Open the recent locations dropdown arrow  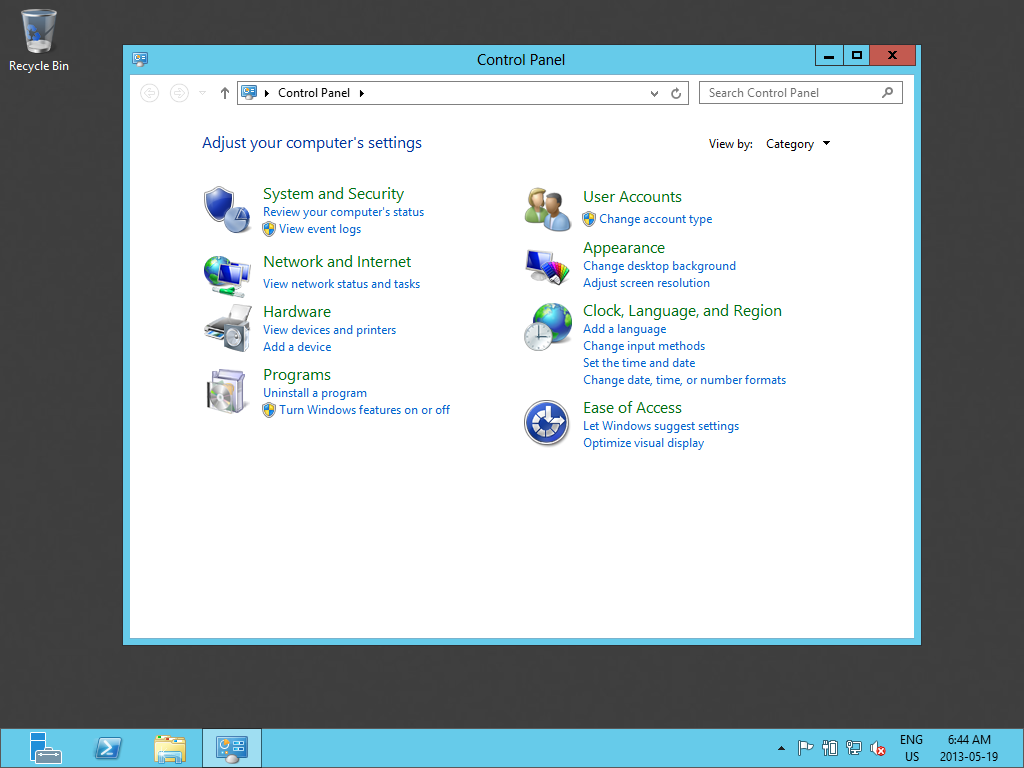202,93
